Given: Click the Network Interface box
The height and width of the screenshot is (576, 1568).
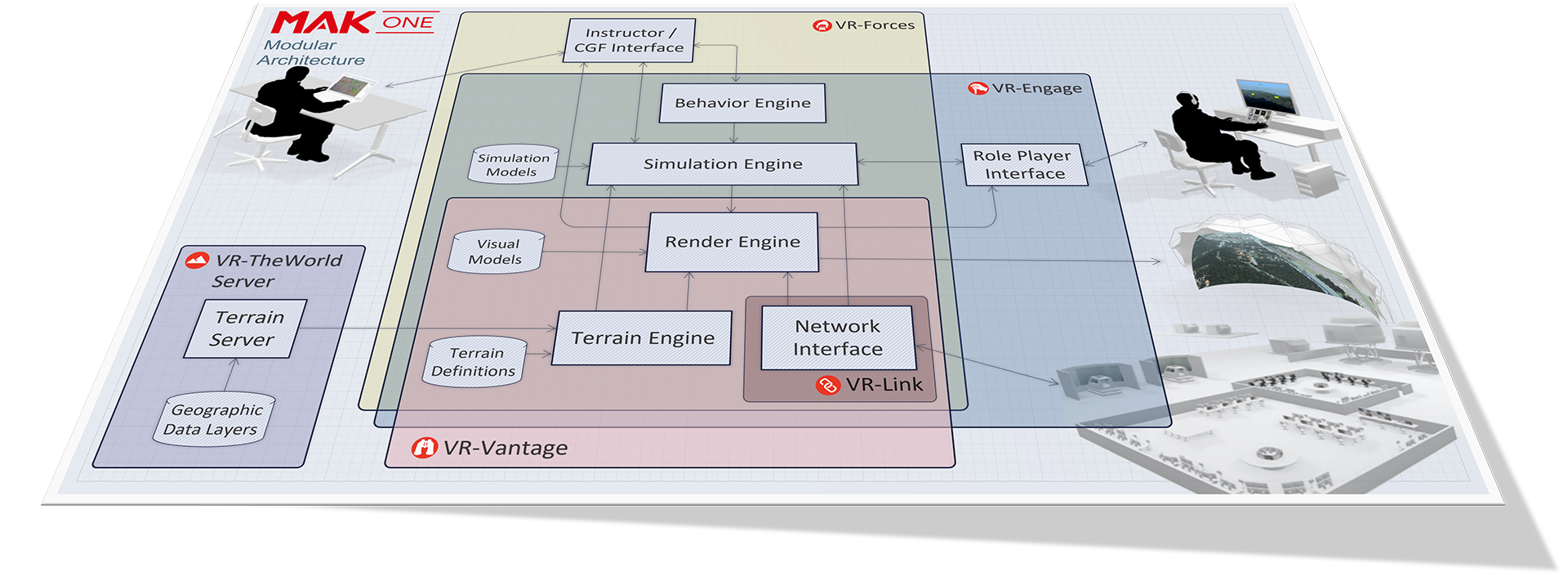Looking at the screenshot, I should point(837,337).
